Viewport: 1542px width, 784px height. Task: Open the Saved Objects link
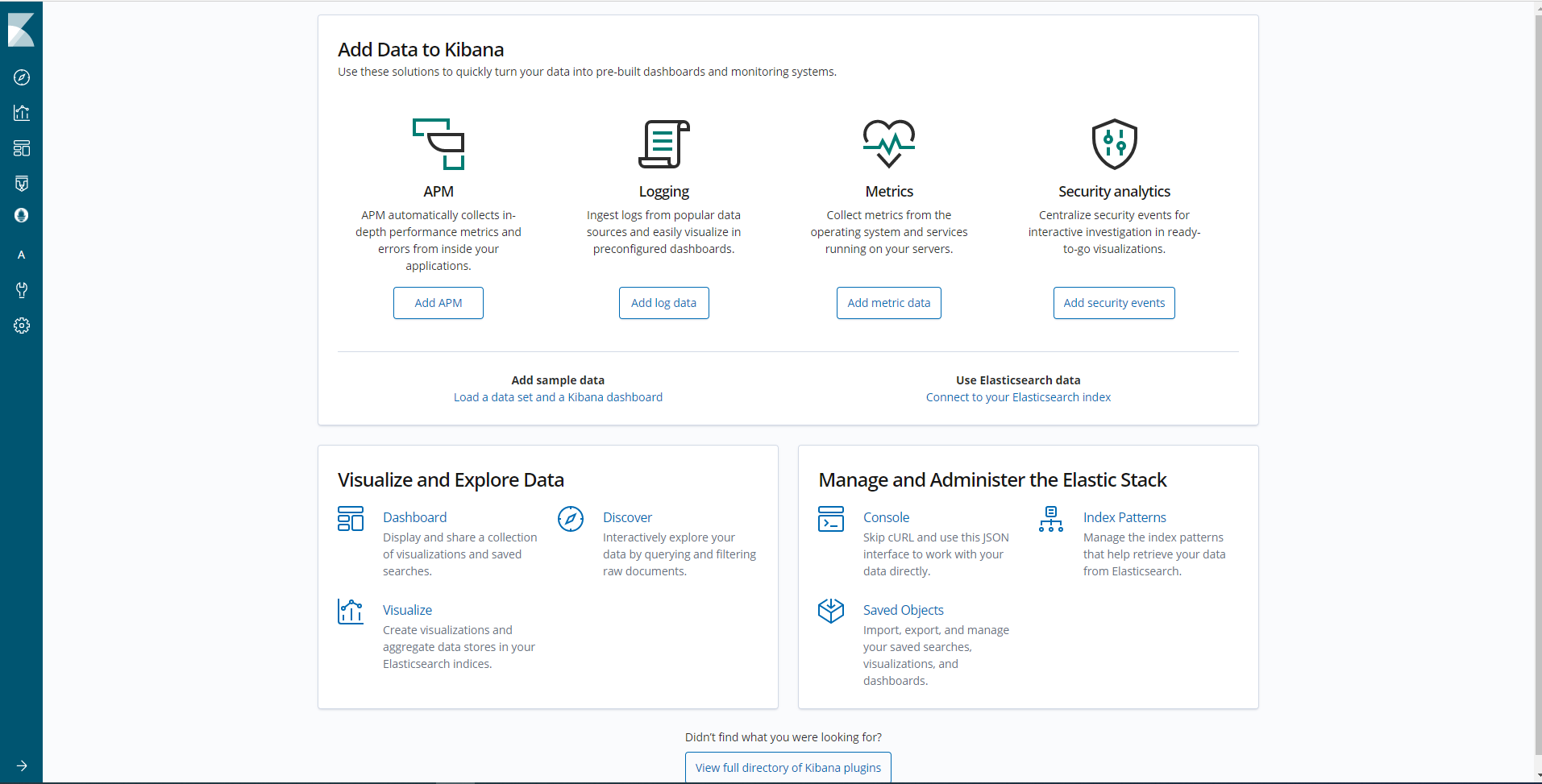(903, 610)
